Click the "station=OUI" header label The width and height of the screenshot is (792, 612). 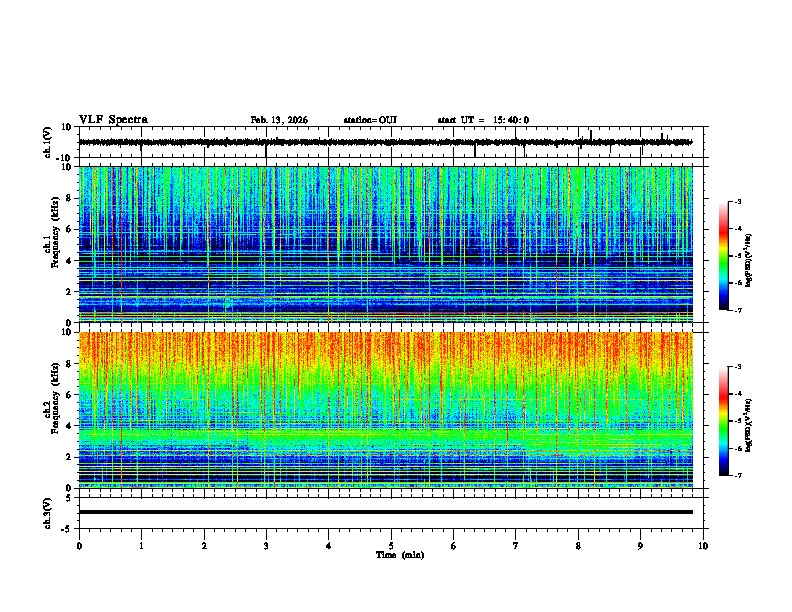[x=370, y=120]
